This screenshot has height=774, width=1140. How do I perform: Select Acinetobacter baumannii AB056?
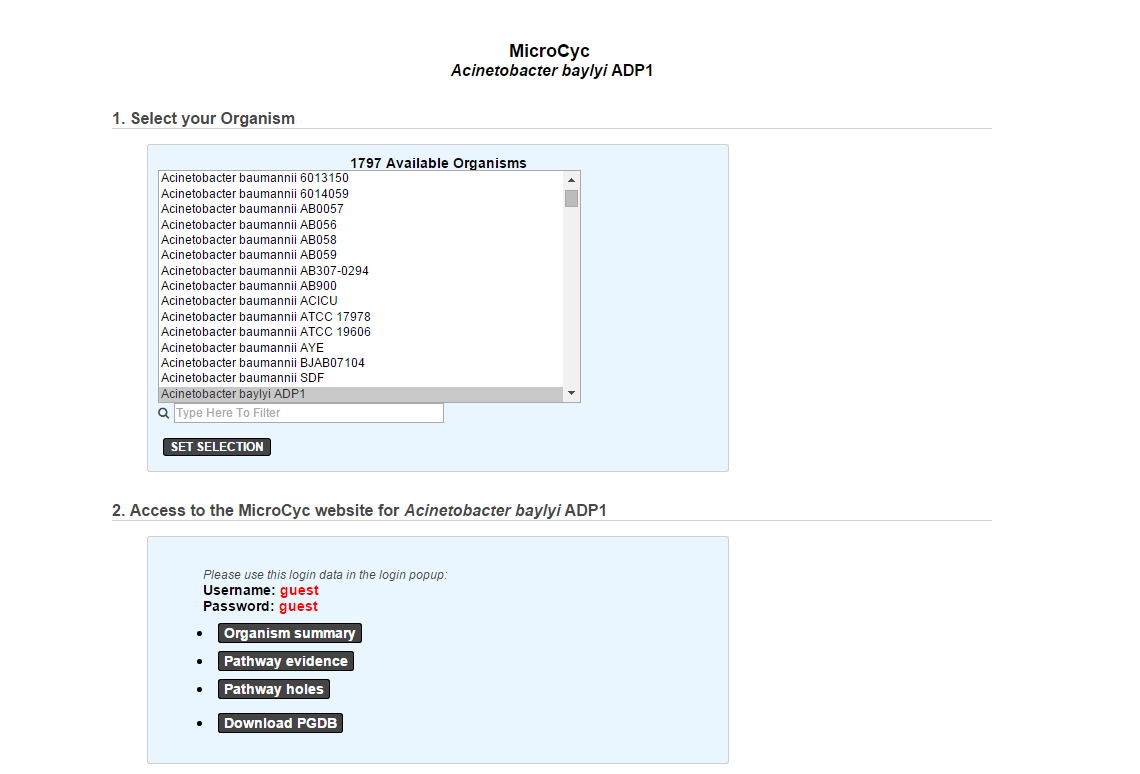(361, 225)
